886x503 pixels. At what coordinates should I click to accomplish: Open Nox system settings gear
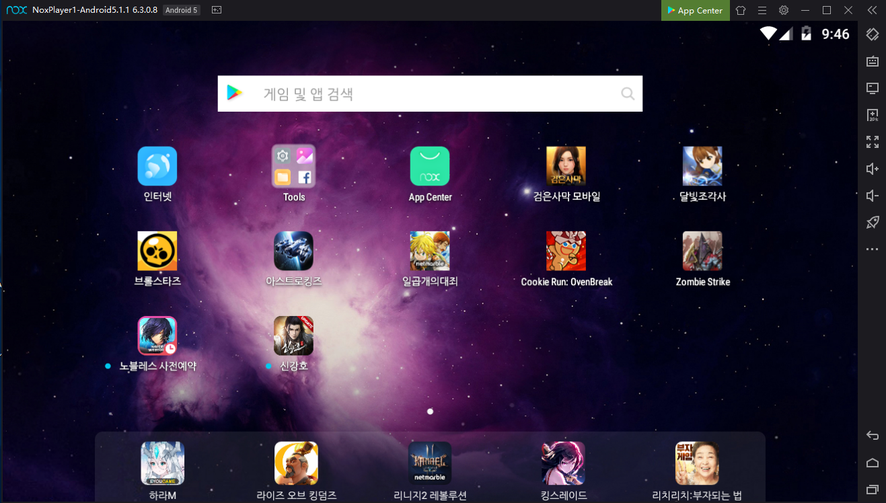click(x=783, y=10)
